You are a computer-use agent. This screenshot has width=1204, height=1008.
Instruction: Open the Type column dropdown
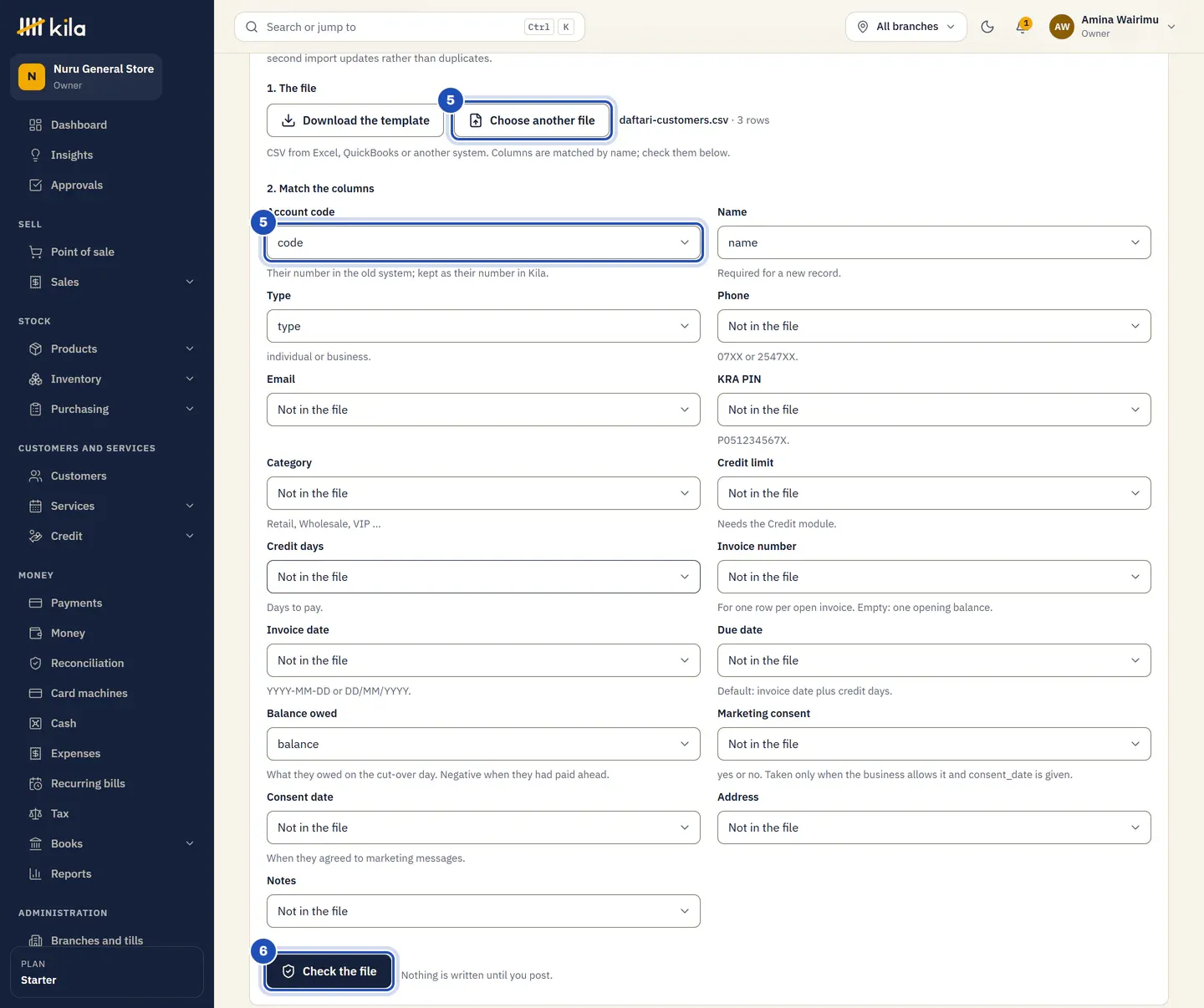483,326
